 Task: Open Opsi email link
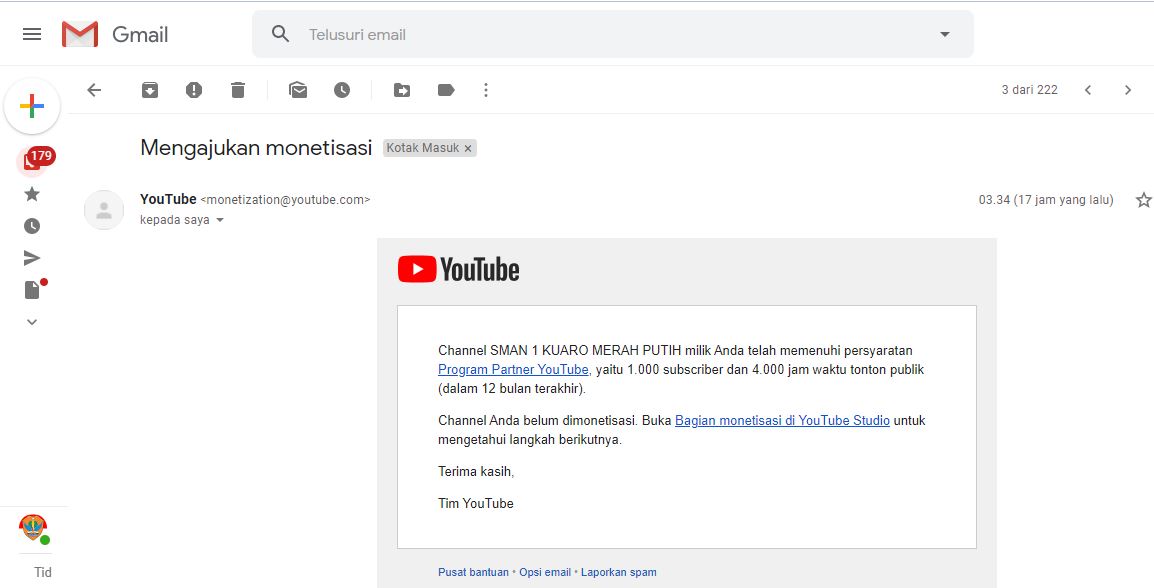pyautogui.click(x=545, y=572)
